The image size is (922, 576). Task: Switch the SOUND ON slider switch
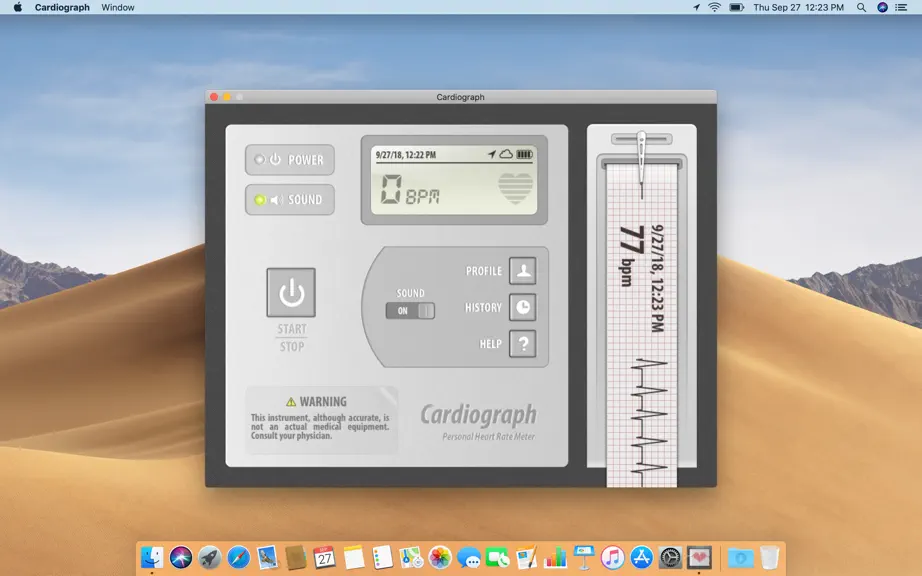tap(410, 311)
